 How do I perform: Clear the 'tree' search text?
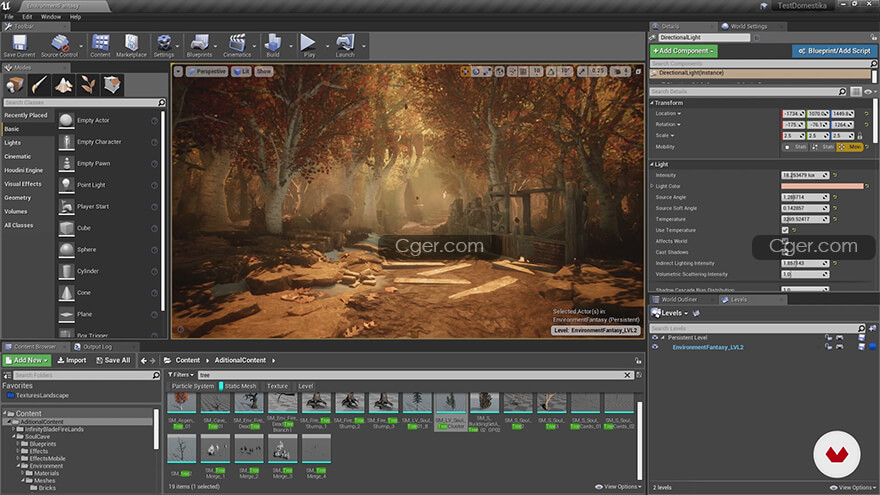(x=627, y=375)
